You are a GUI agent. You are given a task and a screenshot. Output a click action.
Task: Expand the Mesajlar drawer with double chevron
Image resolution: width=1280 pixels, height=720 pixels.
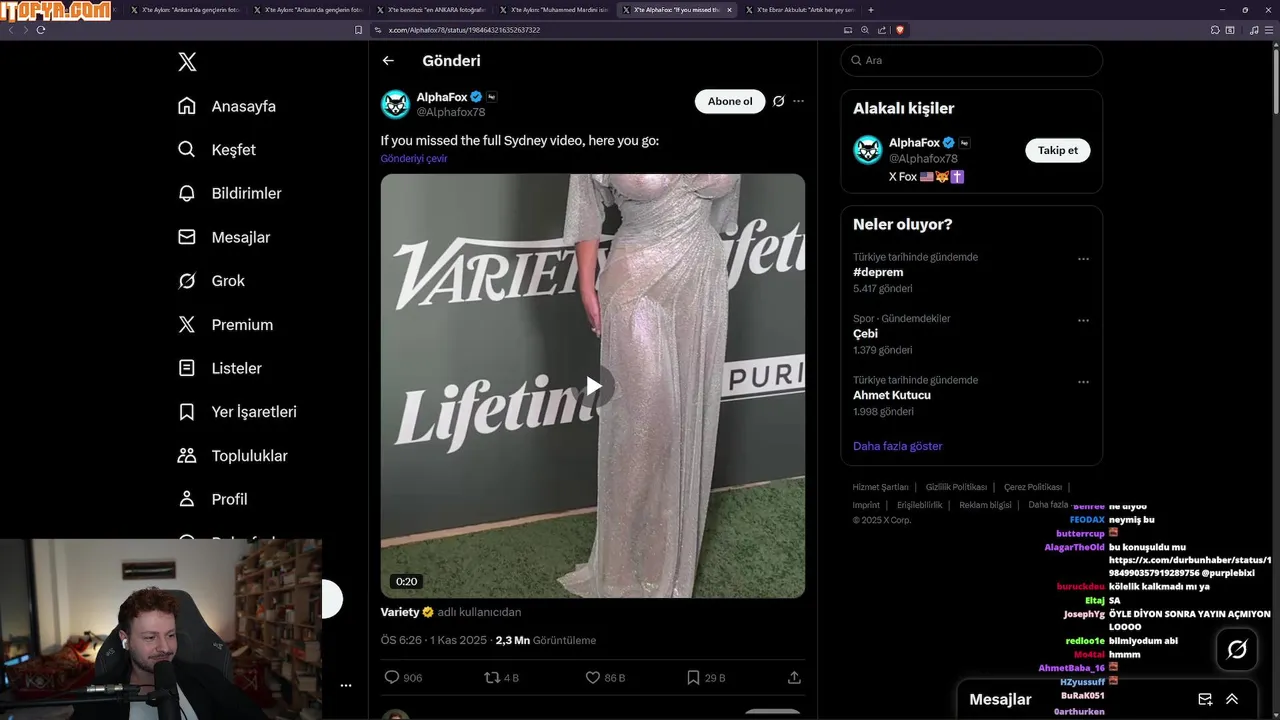click(1232, 699)
